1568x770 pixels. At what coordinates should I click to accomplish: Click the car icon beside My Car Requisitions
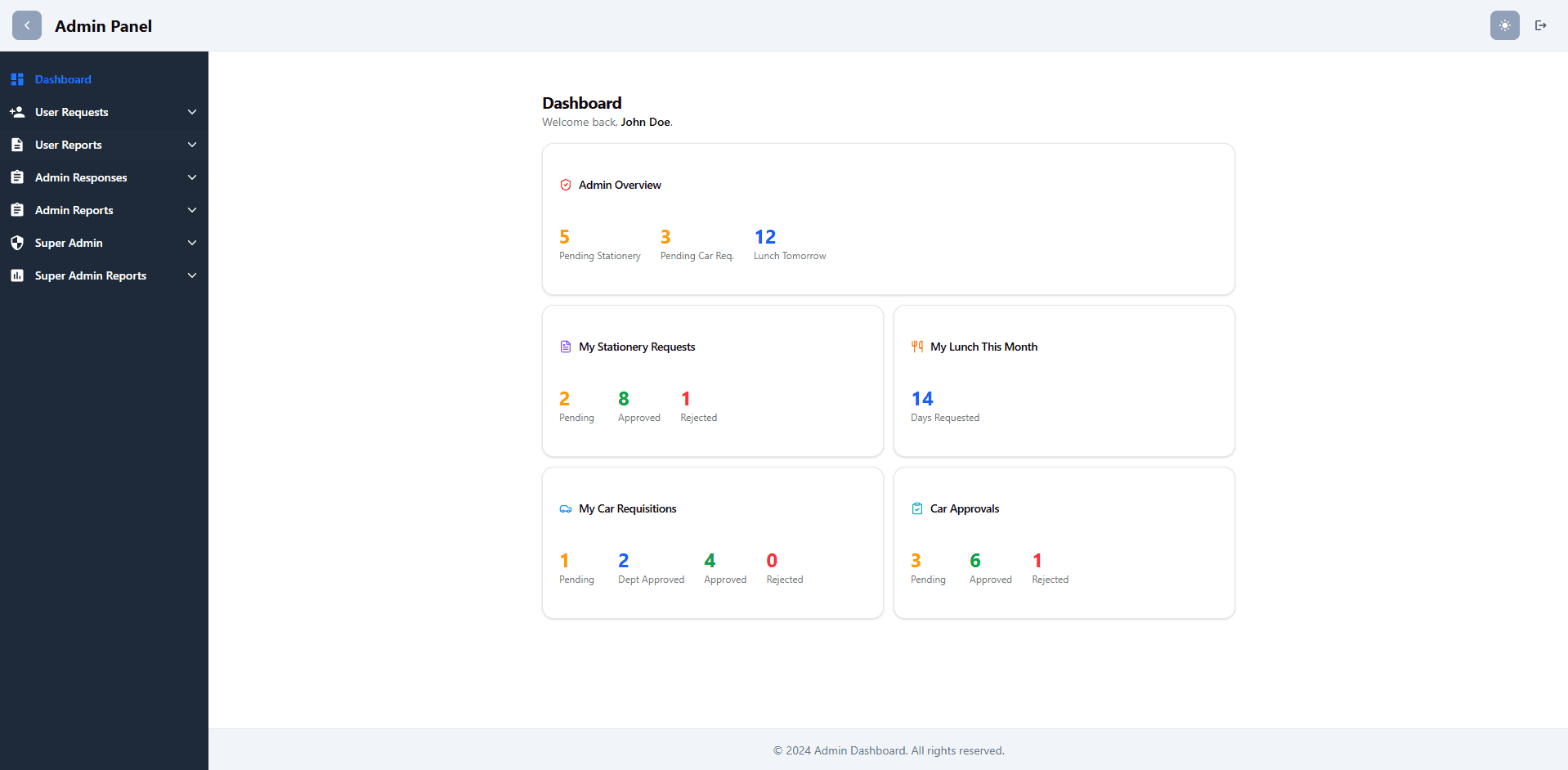click(x=566, y=508)
